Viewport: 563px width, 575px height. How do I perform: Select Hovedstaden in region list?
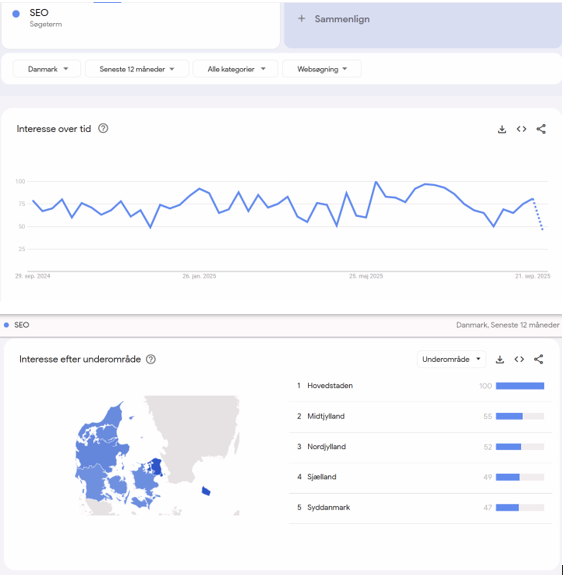(420, 386)
